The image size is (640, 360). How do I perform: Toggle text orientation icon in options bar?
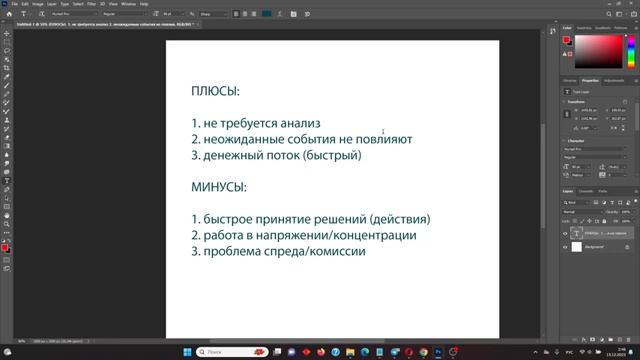pyautogui.click(x=41, y=14)
